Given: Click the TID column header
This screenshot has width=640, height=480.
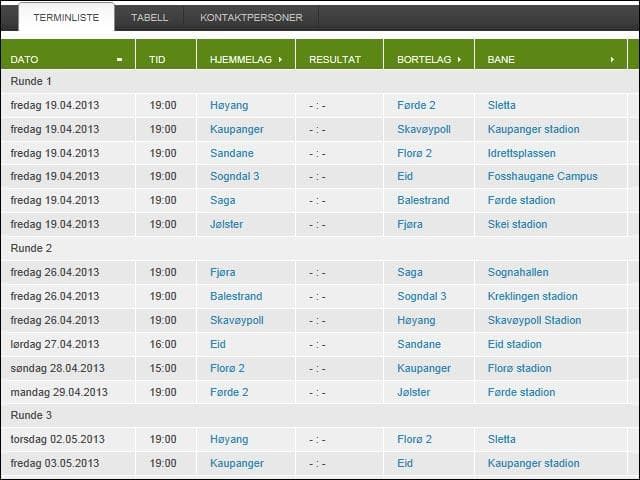Looking at the screenshot, I should (157, 60).
